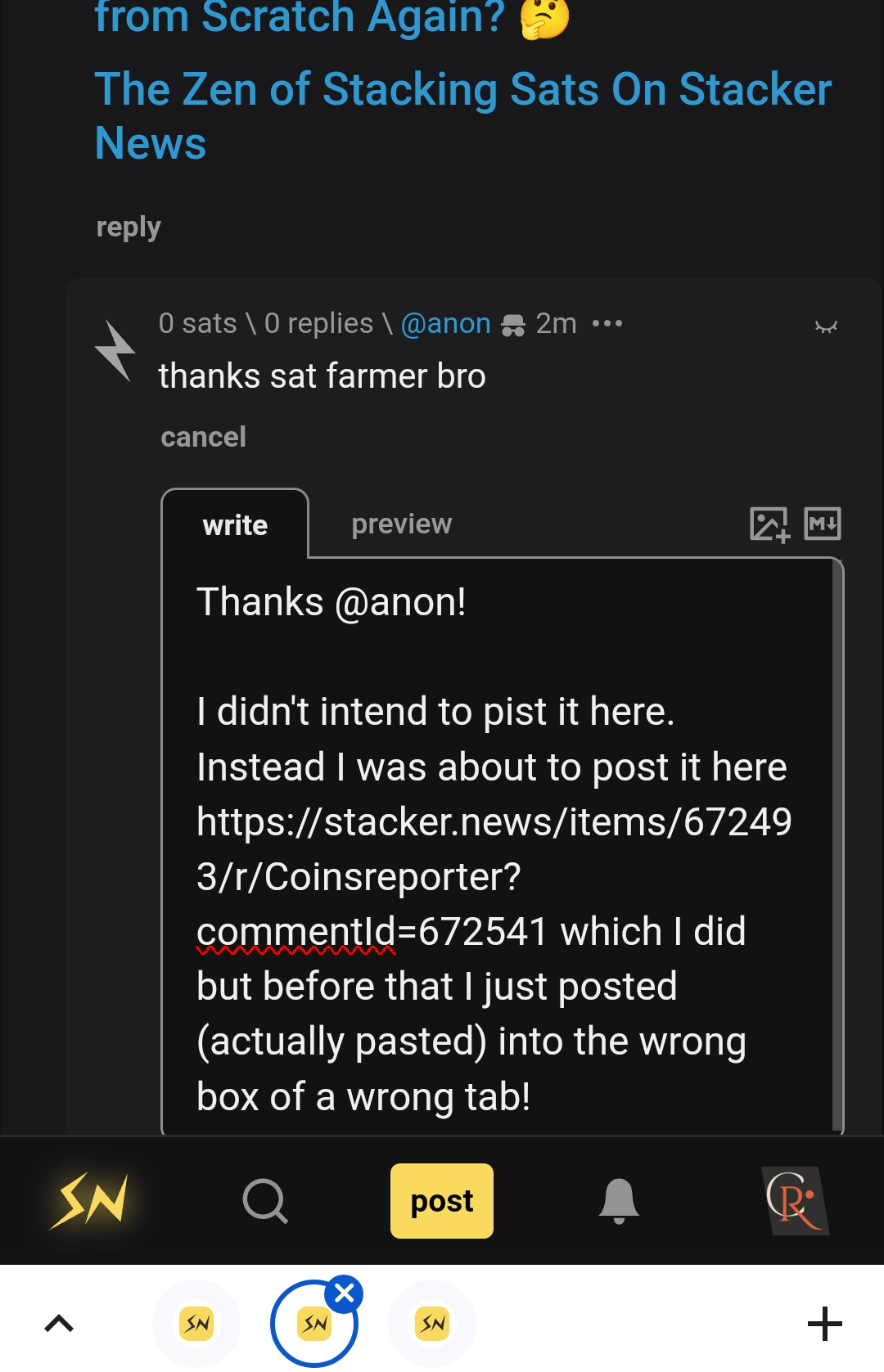Open the @anon user profile link
Image resolution: width=884 pixels, height=1372 pixels.
[445, 324]
